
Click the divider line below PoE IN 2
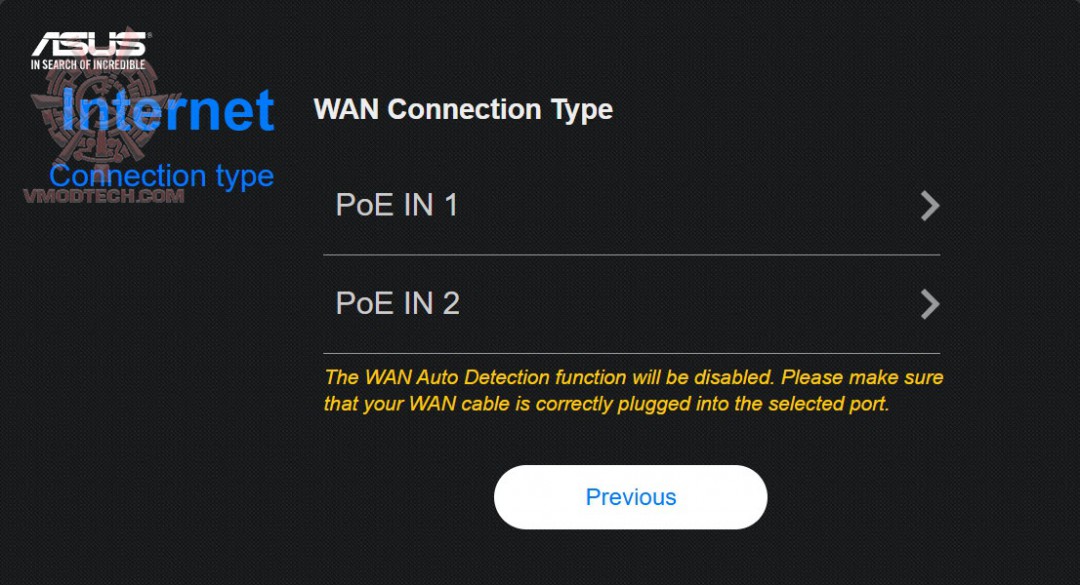point(631,353)
